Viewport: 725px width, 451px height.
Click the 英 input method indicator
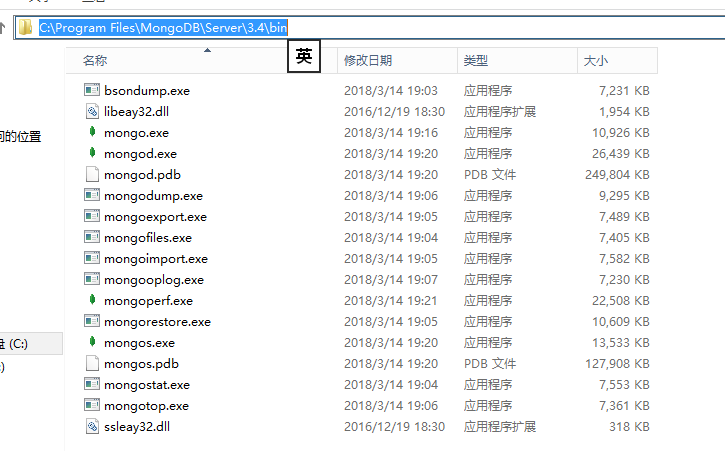[x=304, y=56]
